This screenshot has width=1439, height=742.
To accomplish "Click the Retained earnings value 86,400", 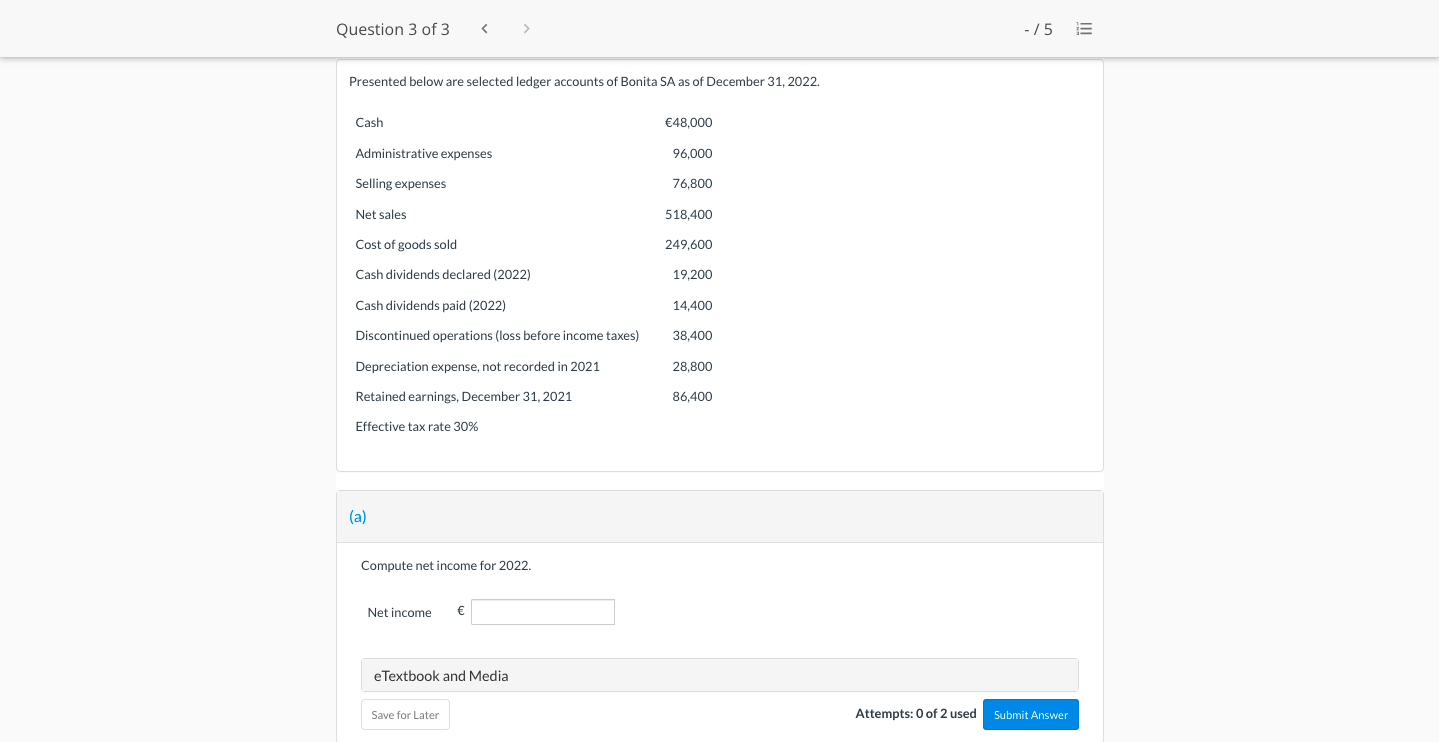I will 692,396.
